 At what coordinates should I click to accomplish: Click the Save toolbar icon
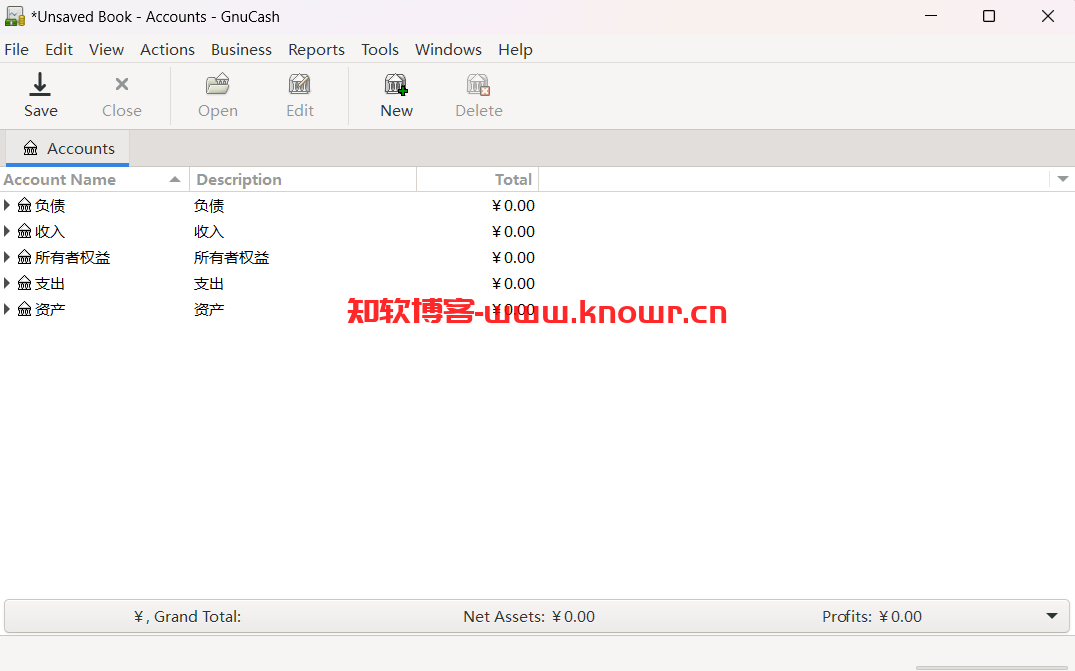(40, 84)
